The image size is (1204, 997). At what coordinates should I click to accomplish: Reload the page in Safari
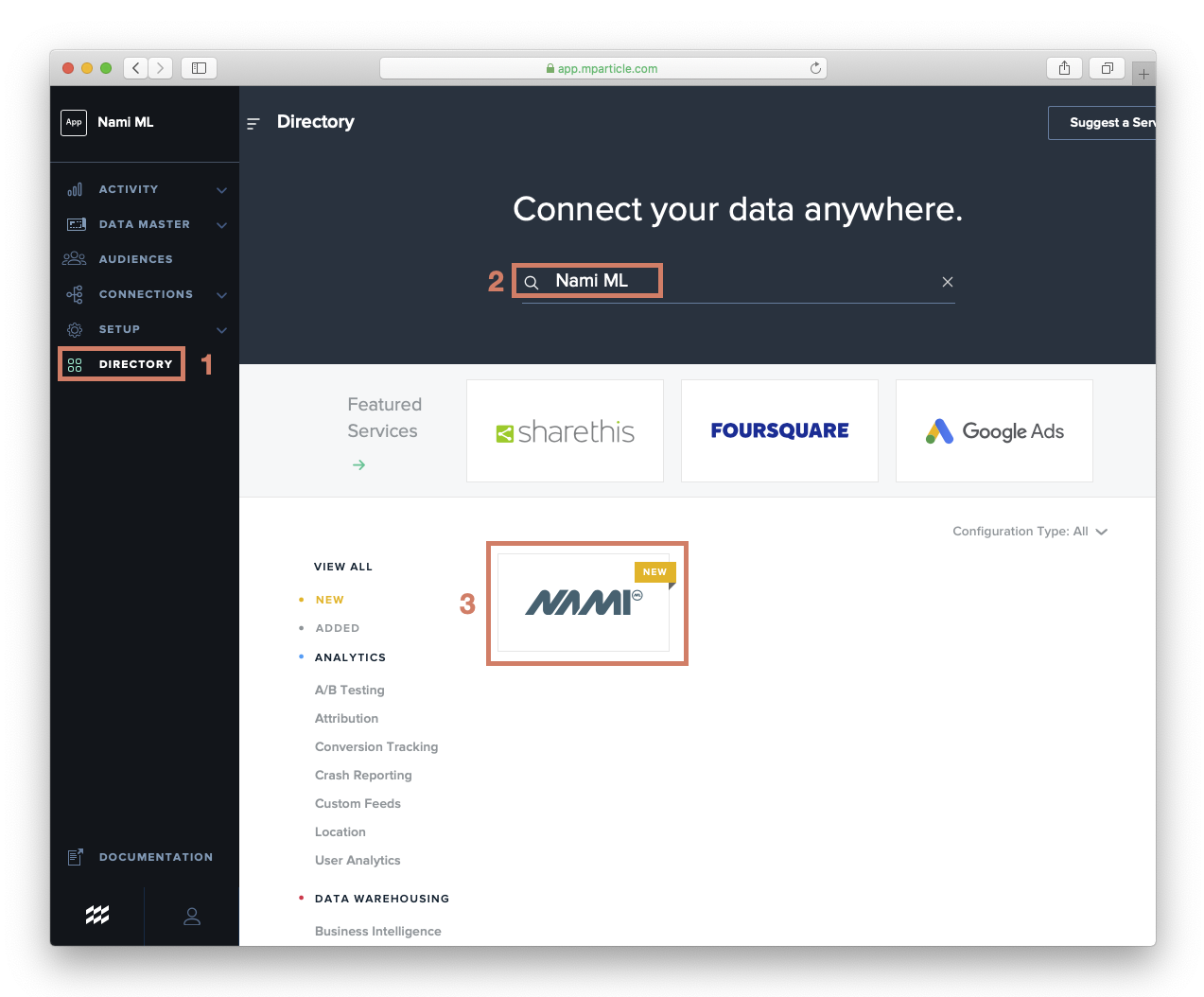pos(815,68)
